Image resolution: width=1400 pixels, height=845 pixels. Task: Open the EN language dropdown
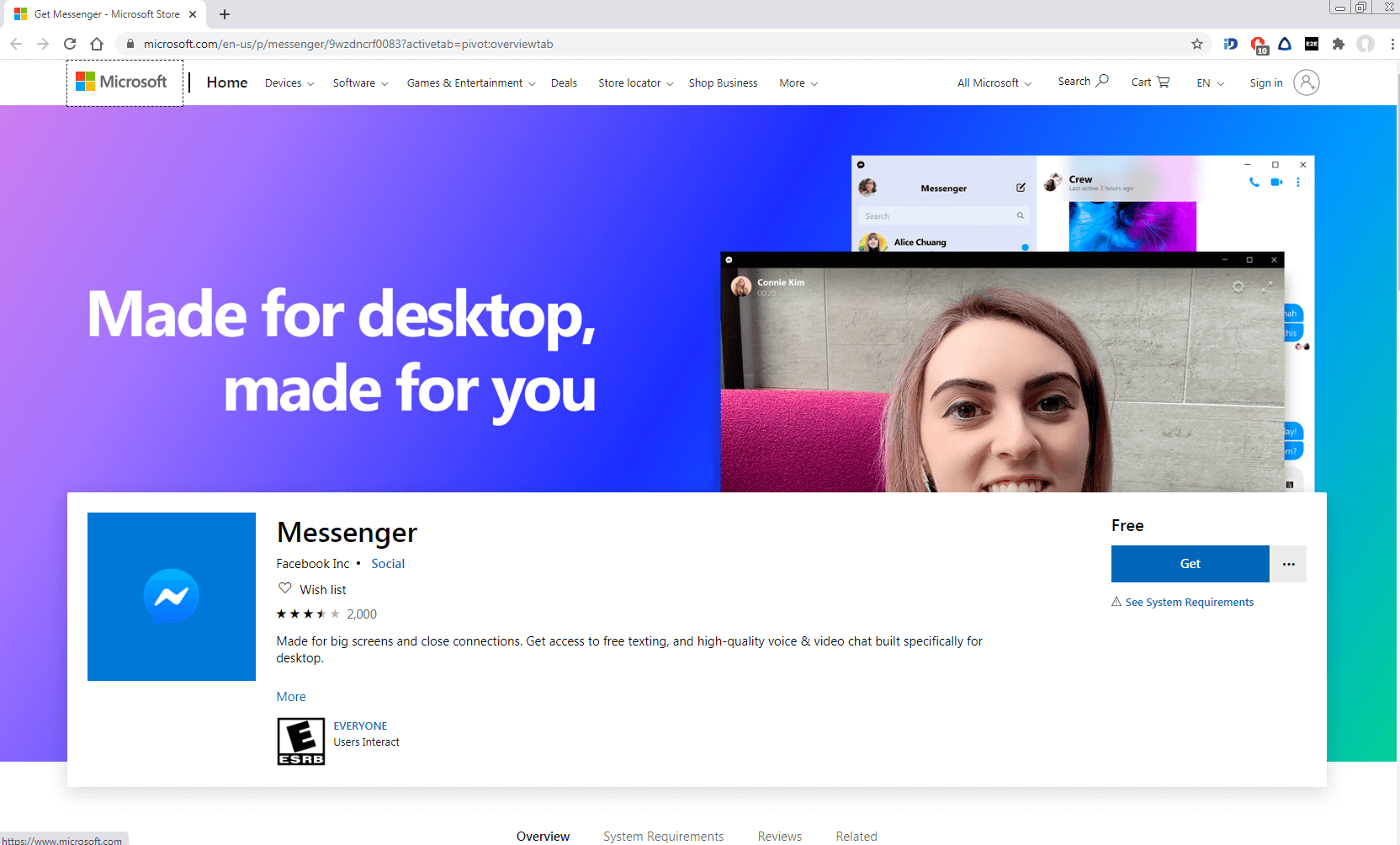click(1210, 83)
